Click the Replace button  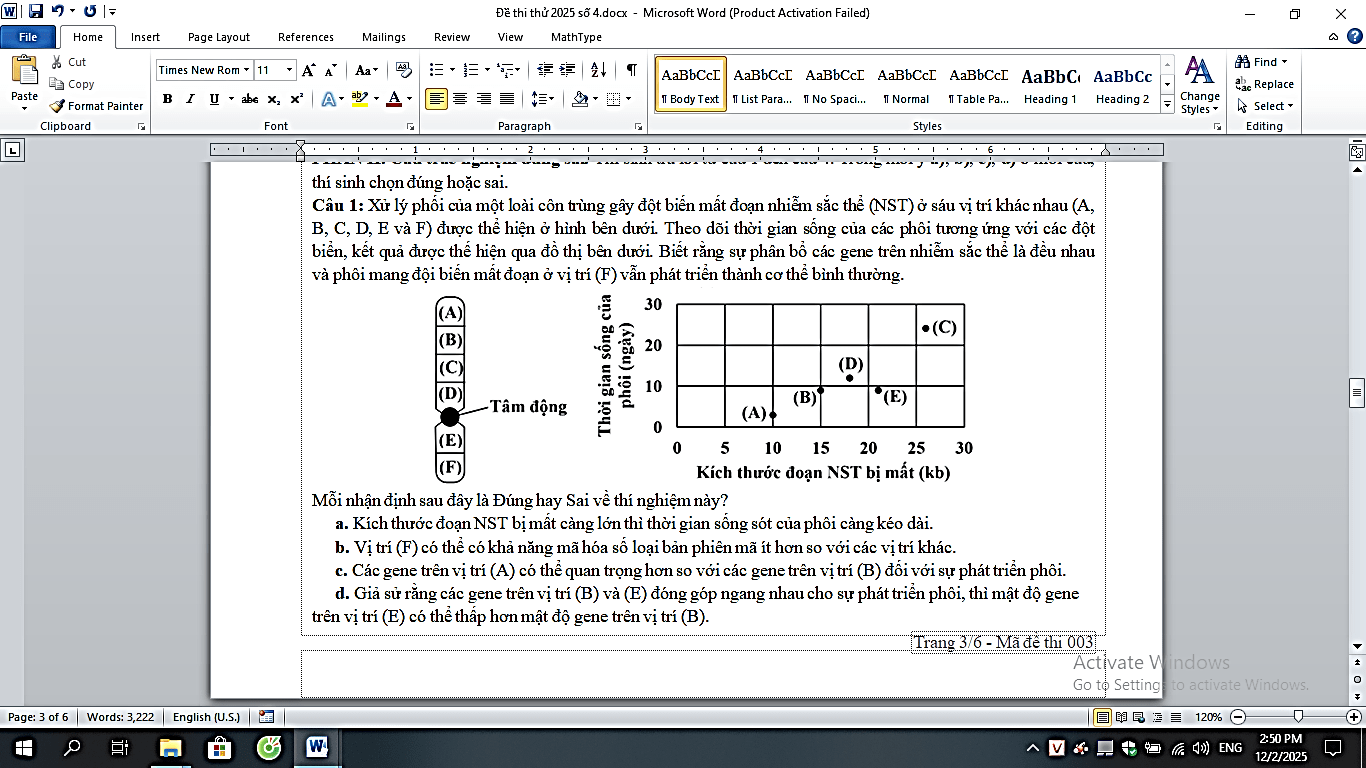click(x=1265, y=84)
